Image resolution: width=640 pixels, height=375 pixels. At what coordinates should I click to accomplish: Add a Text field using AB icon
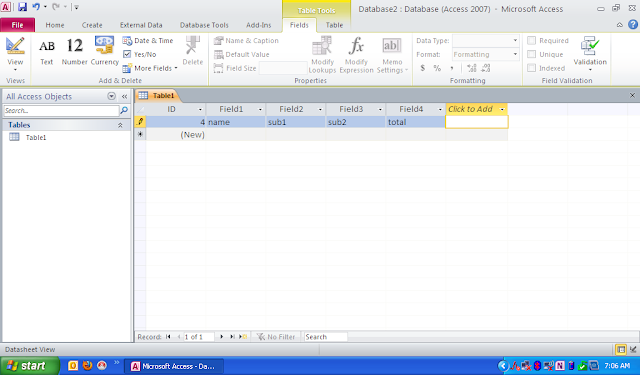click(47, 51)
